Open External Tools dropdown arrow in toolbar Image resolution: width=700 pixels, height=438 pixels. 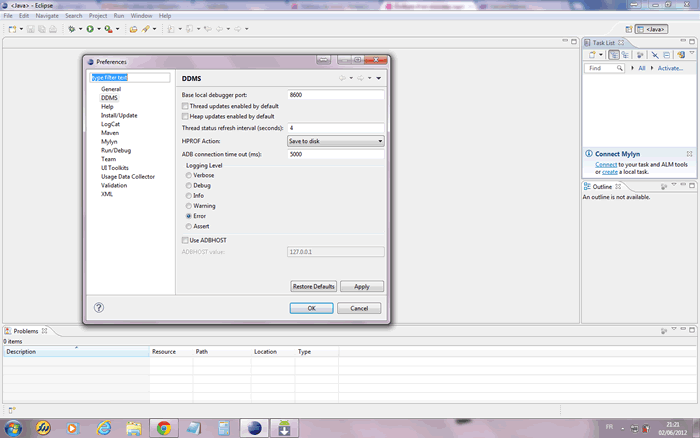point(117,29)
